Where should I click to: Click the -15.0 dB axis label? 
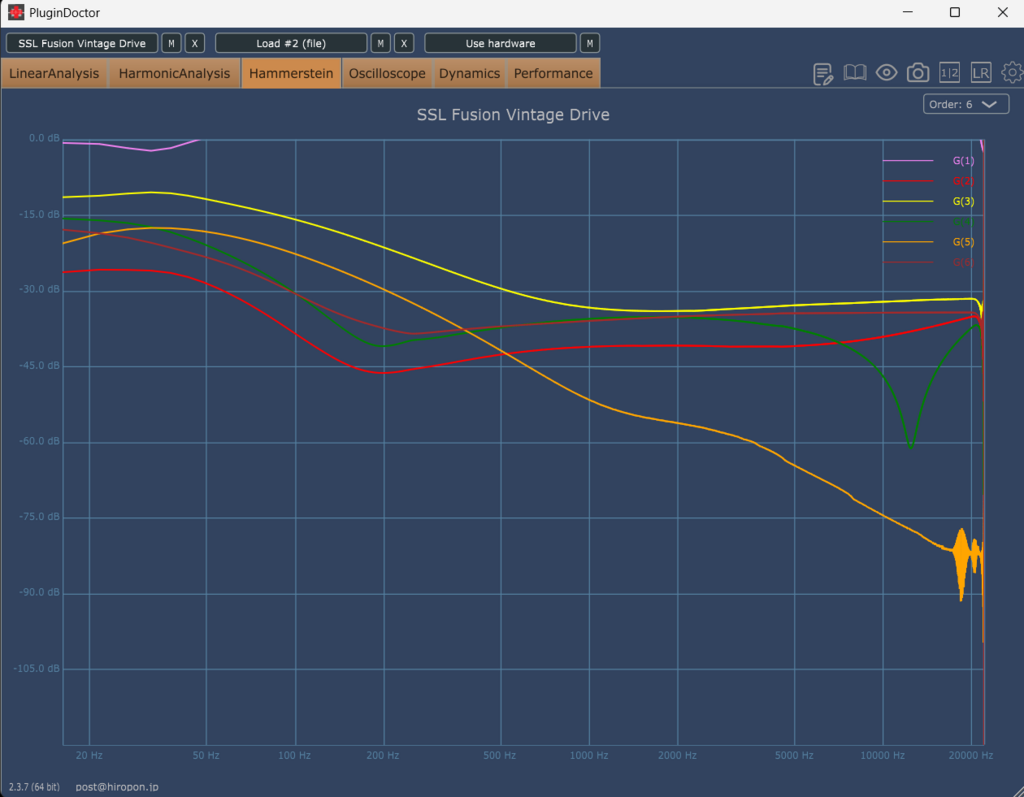click(x=39, y=214)
